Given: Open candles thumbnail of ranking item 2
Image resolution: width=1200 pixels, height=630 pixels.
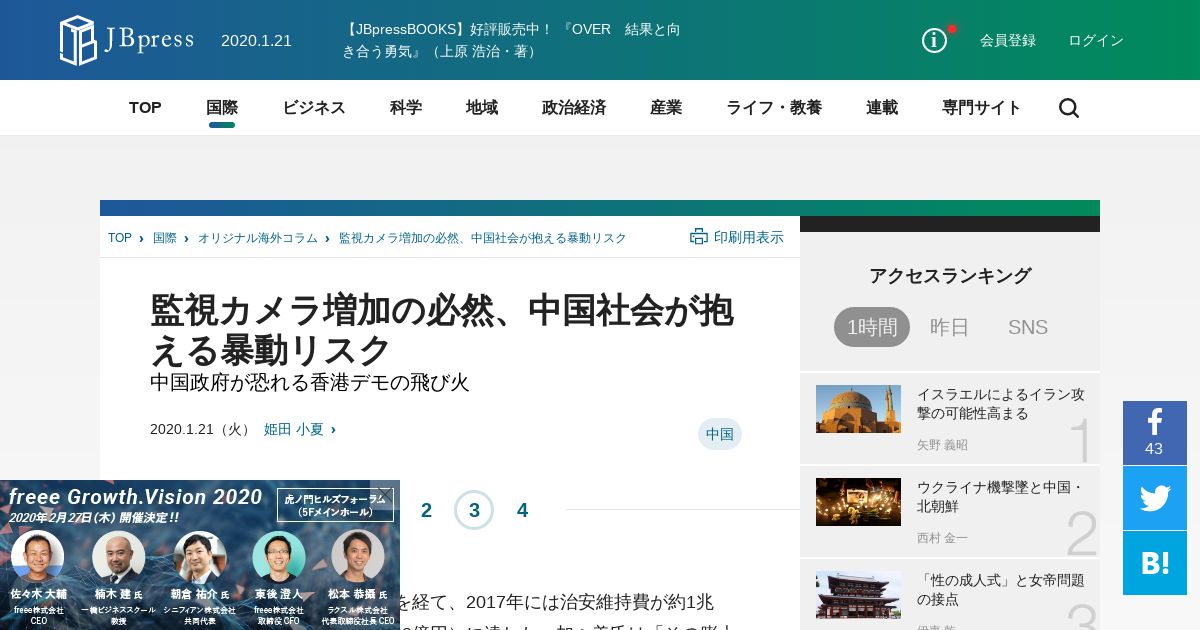Looking at the screenshot, I should click(858, 502).
